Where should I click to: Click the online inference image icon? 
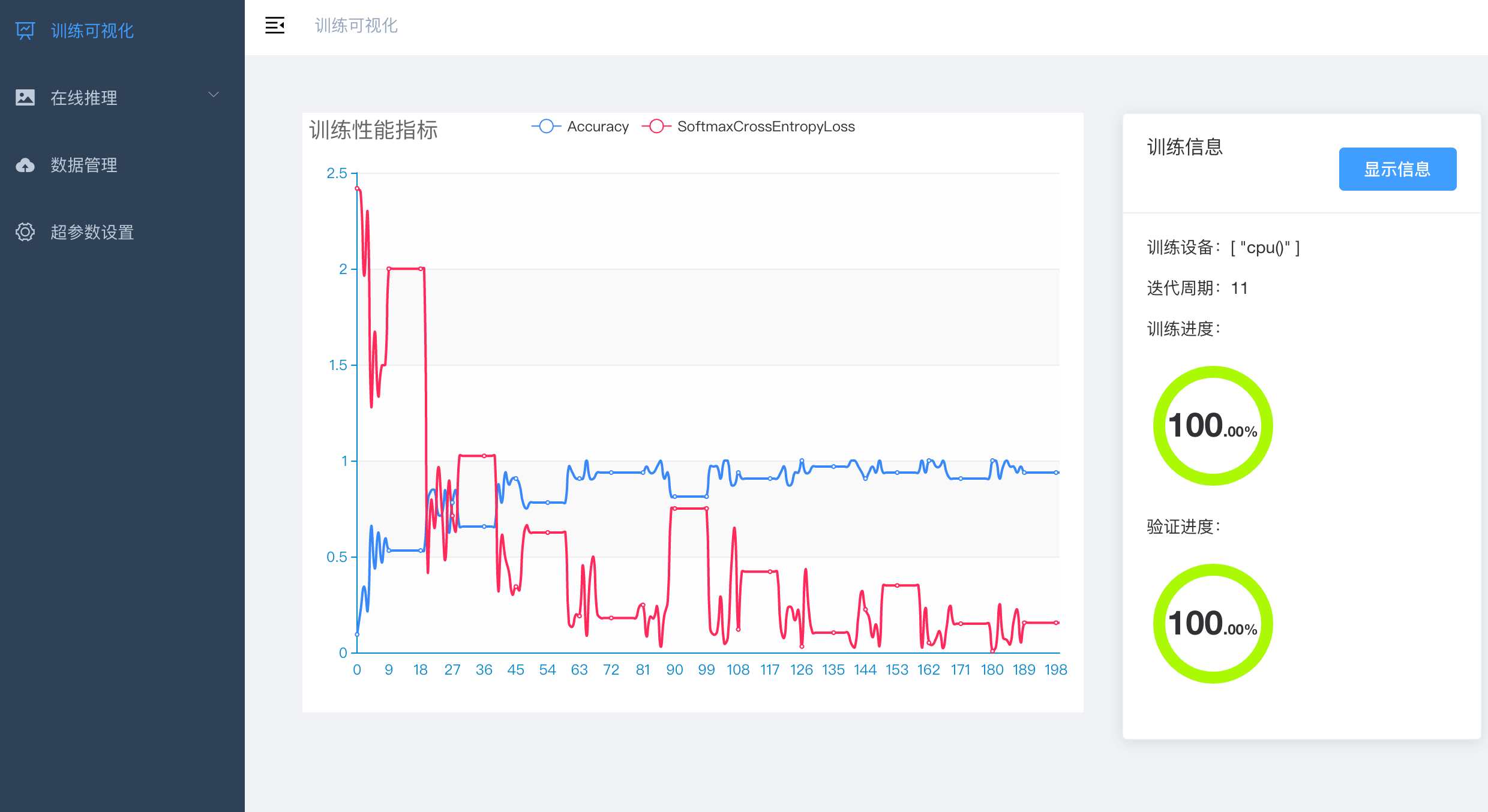[x=25, y=97]
